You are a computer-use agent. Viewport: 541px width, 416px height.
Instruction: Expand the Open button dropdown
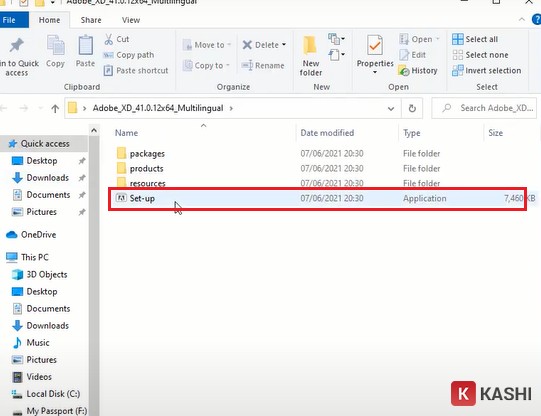(437, 39)
